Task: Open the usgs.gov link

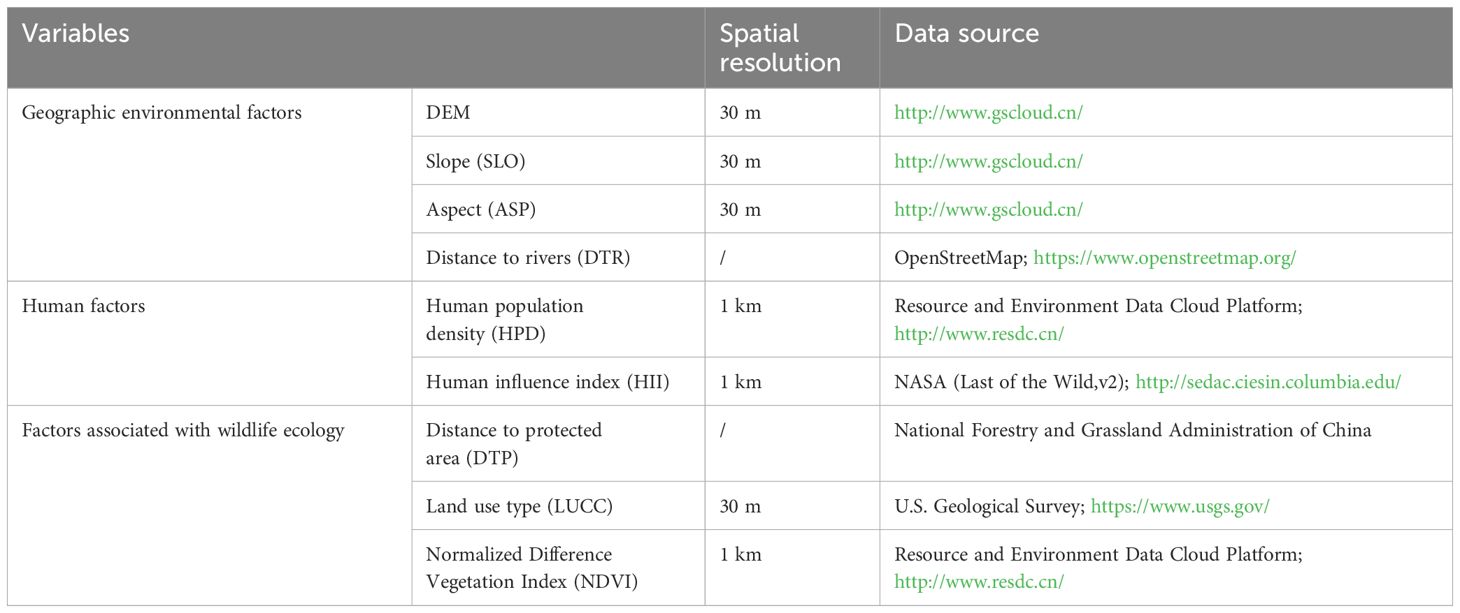Action: (x=1180, y=506)
